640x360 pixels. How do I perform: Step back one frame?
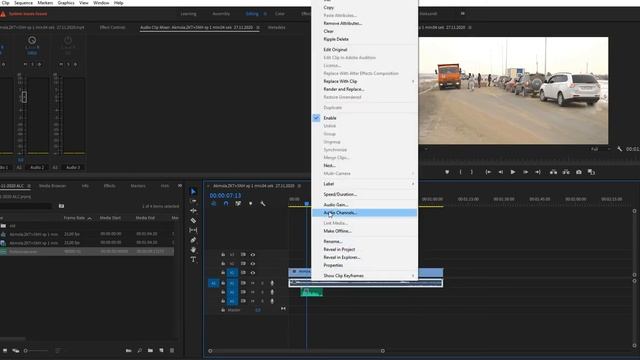[500, 172]
